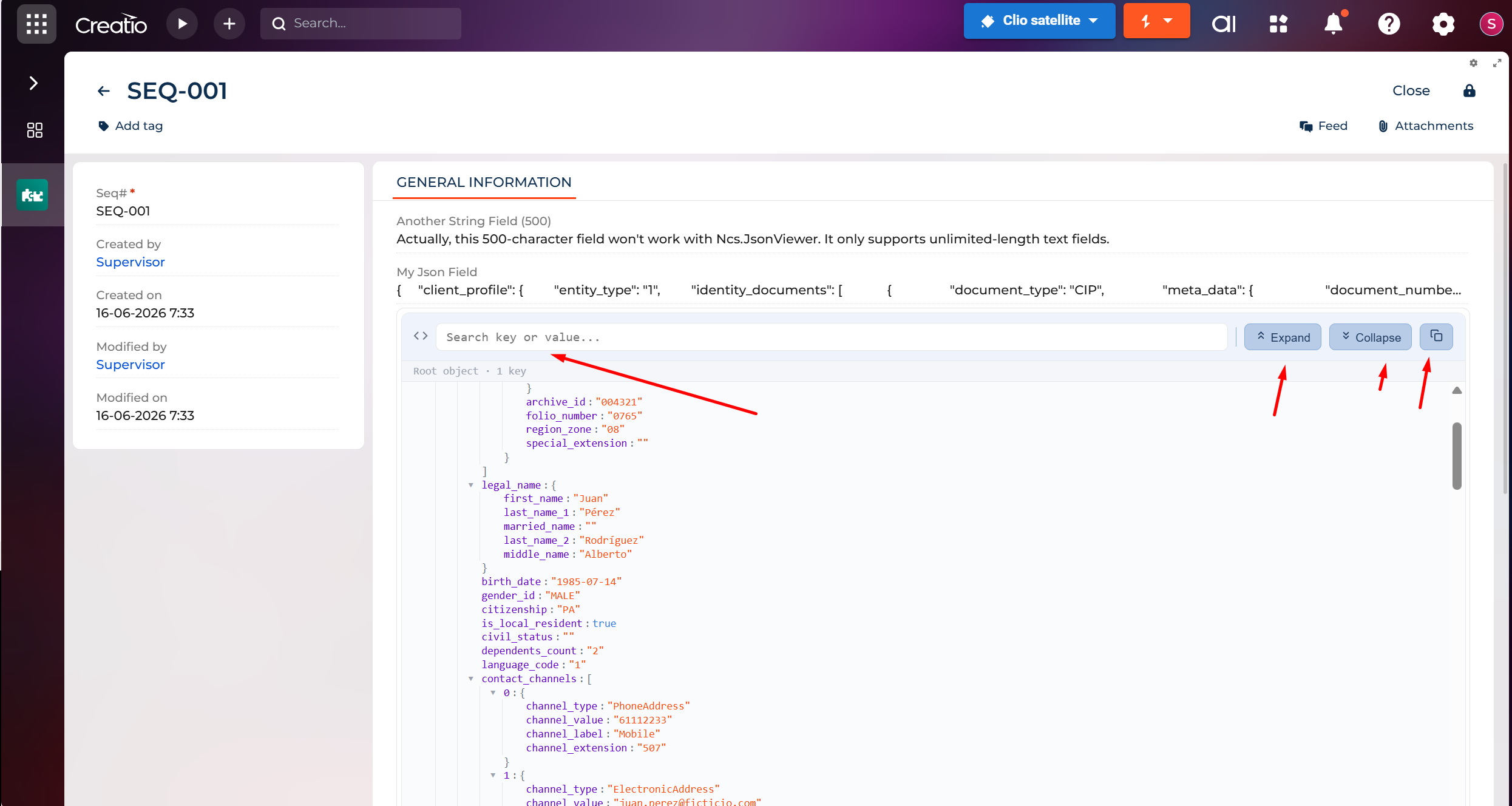Select the birth_date value "1985-07-14"
This screenshot has height=806, width=1512.
(586, 581)
